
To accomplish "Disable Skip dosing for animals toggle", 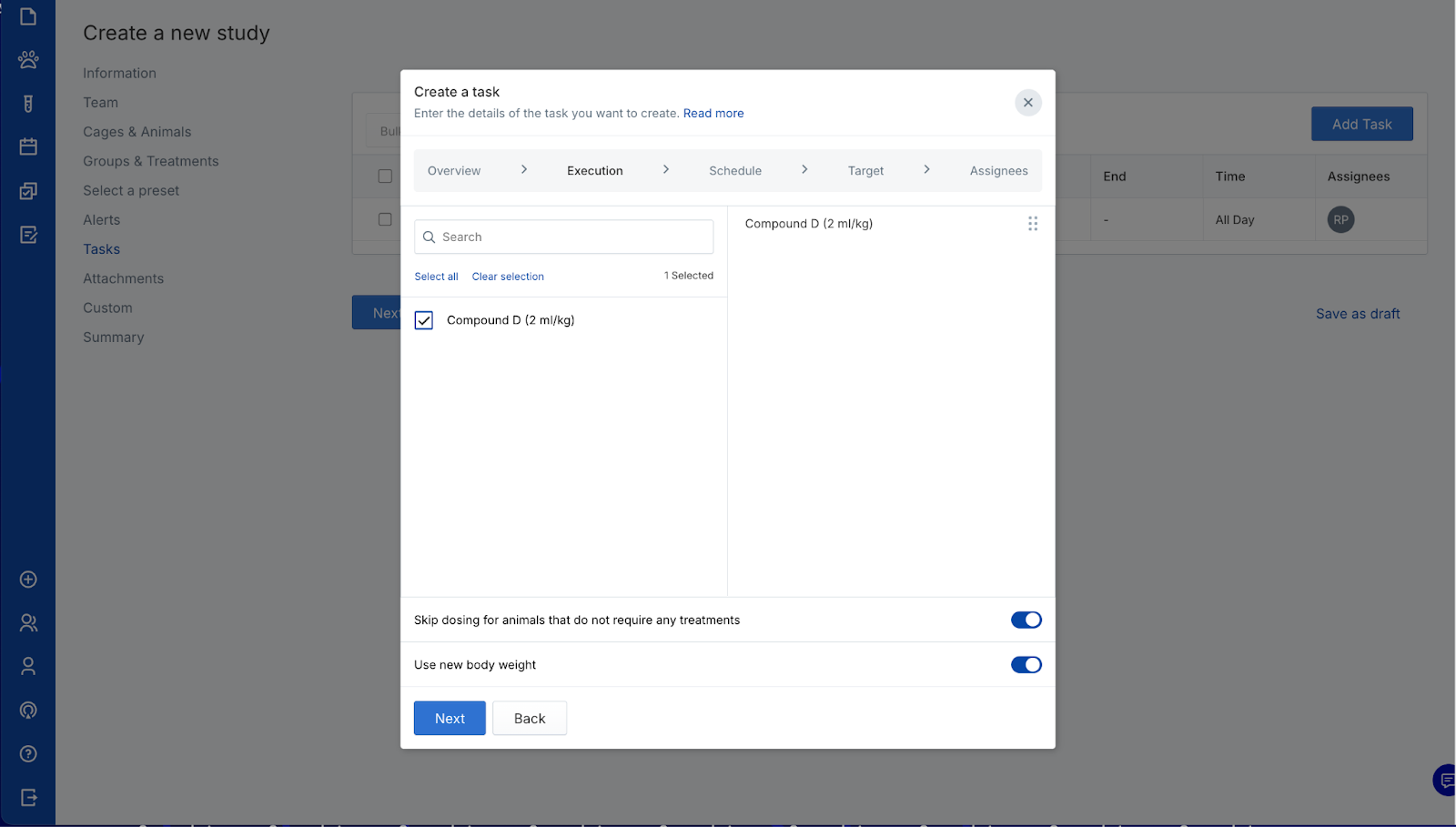I will tap(1026, 620).
